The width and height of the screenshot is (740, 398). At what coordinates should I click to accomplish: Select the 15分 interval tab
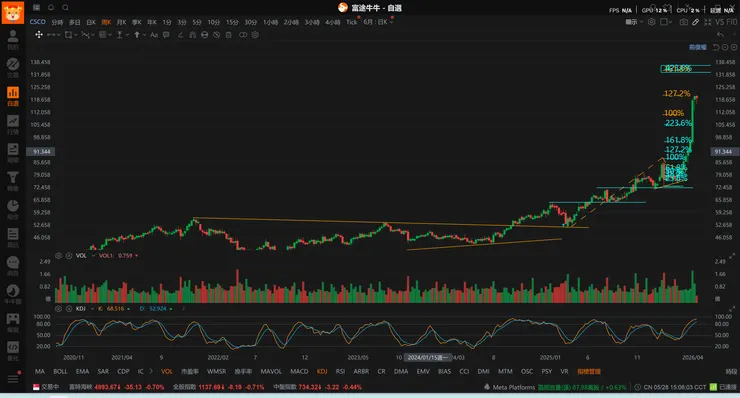(232, 22)
